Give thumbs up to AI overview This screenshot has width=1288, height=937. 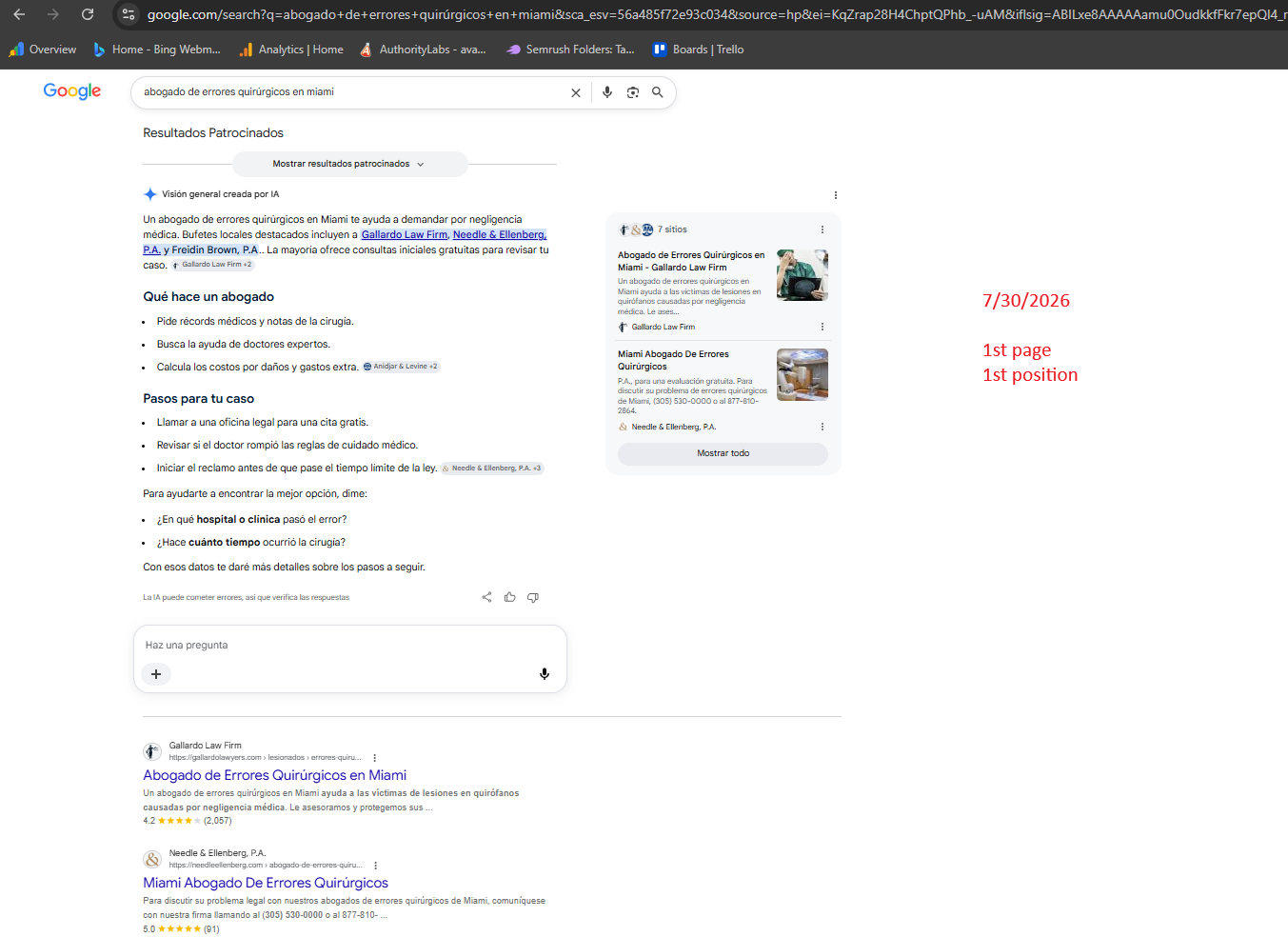[510, 597]
